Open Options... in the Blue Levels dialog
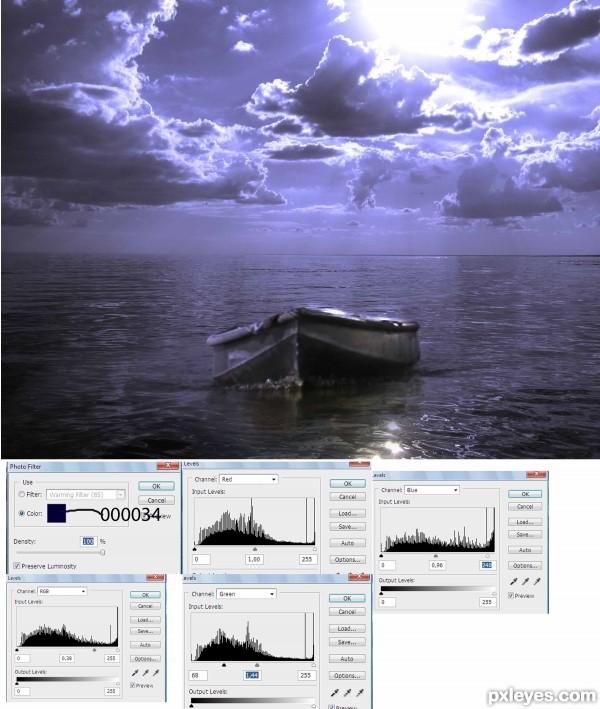Viewport: 600px width, 709px height. tap(524, 565)
